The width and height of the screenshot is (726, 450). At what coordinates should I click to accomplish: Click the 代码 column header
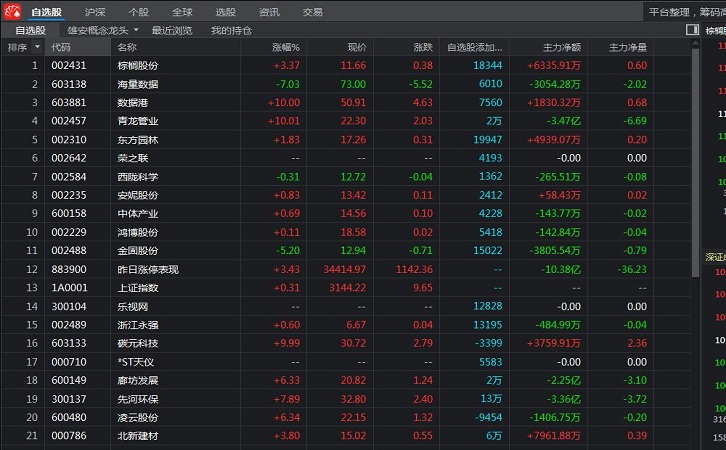[61, 47]
